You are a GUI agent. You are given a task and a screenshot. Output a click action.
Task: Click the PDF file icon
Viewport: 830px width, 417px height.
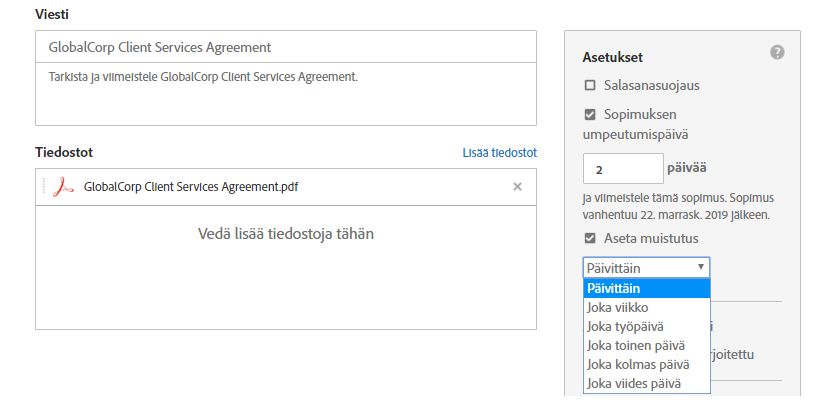[63, 187]
